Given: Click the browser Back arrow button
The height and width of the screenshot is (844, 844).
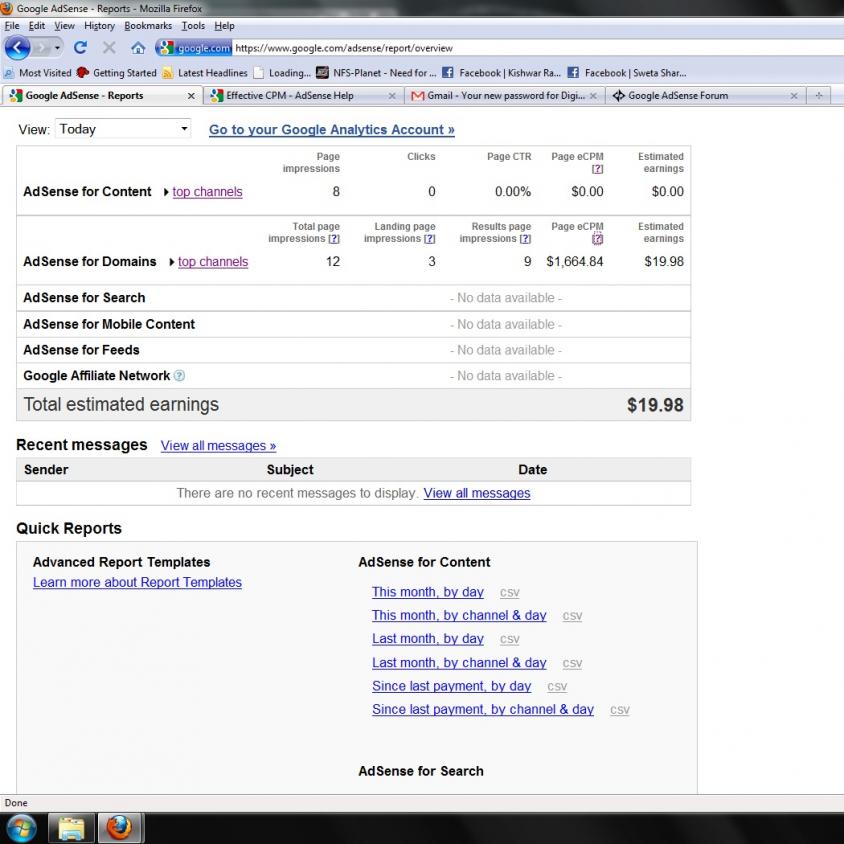Looking at the screenshot, I should point(17,48).
